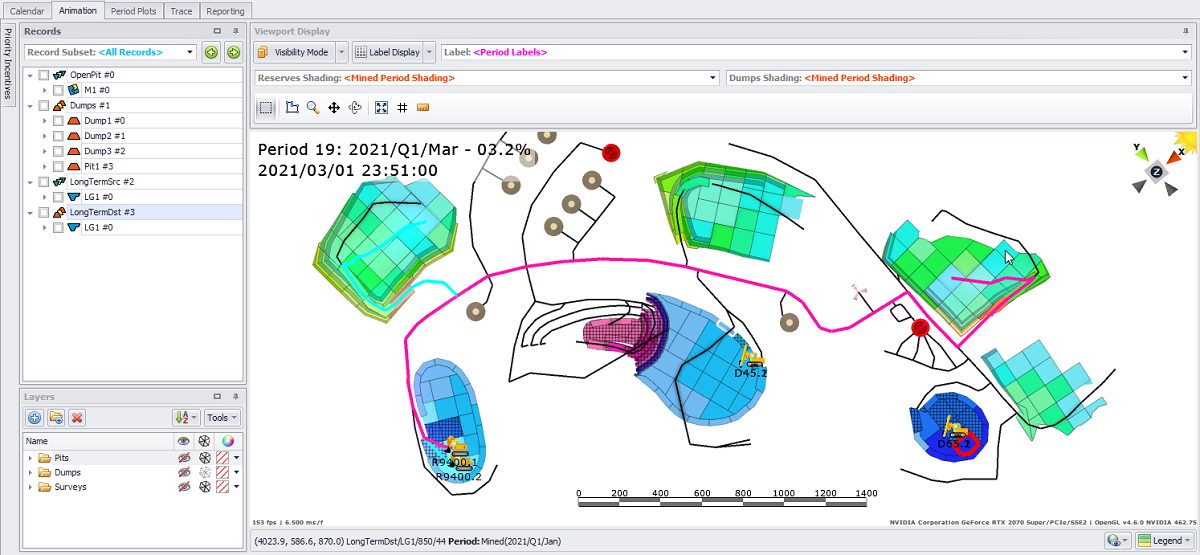The height and width of the screenshot is (555, 1200).
Task: Toggle the grid hash icon
Action: click(402, 108)
